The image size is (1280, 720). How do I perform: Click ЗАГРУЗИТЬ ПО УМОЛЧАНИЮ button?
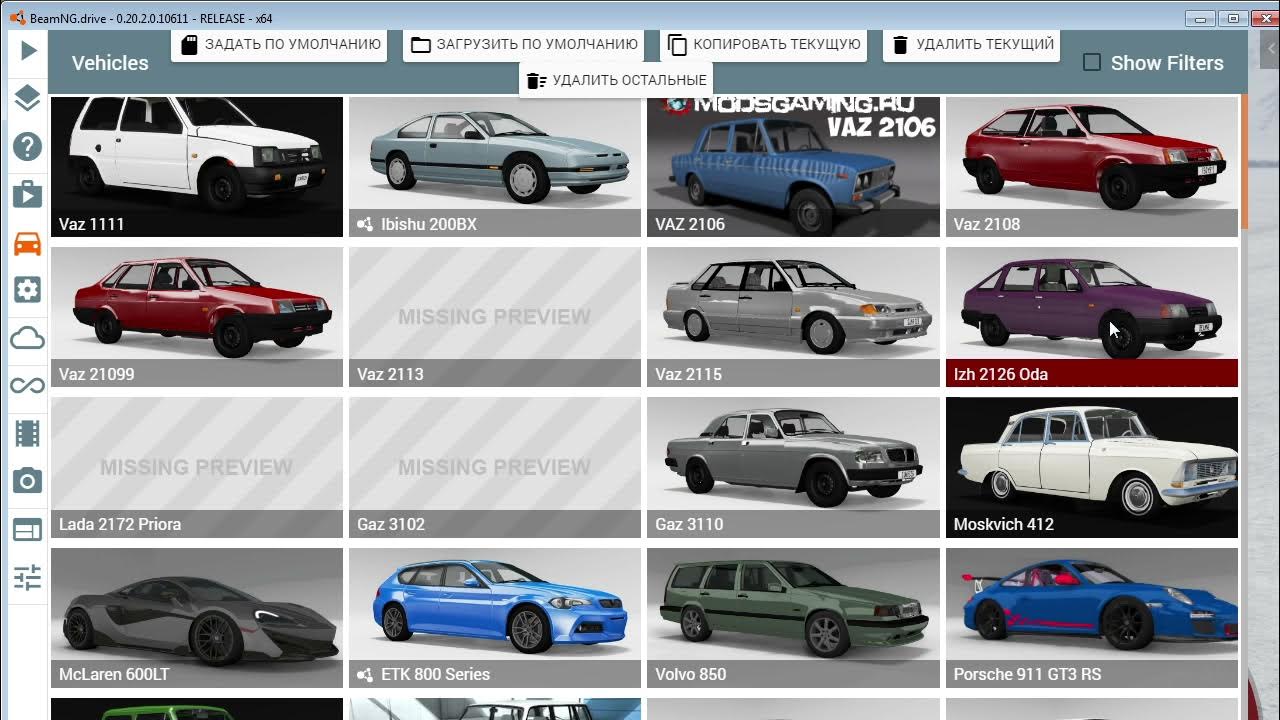pyautogui.click(x=523, y=45)
